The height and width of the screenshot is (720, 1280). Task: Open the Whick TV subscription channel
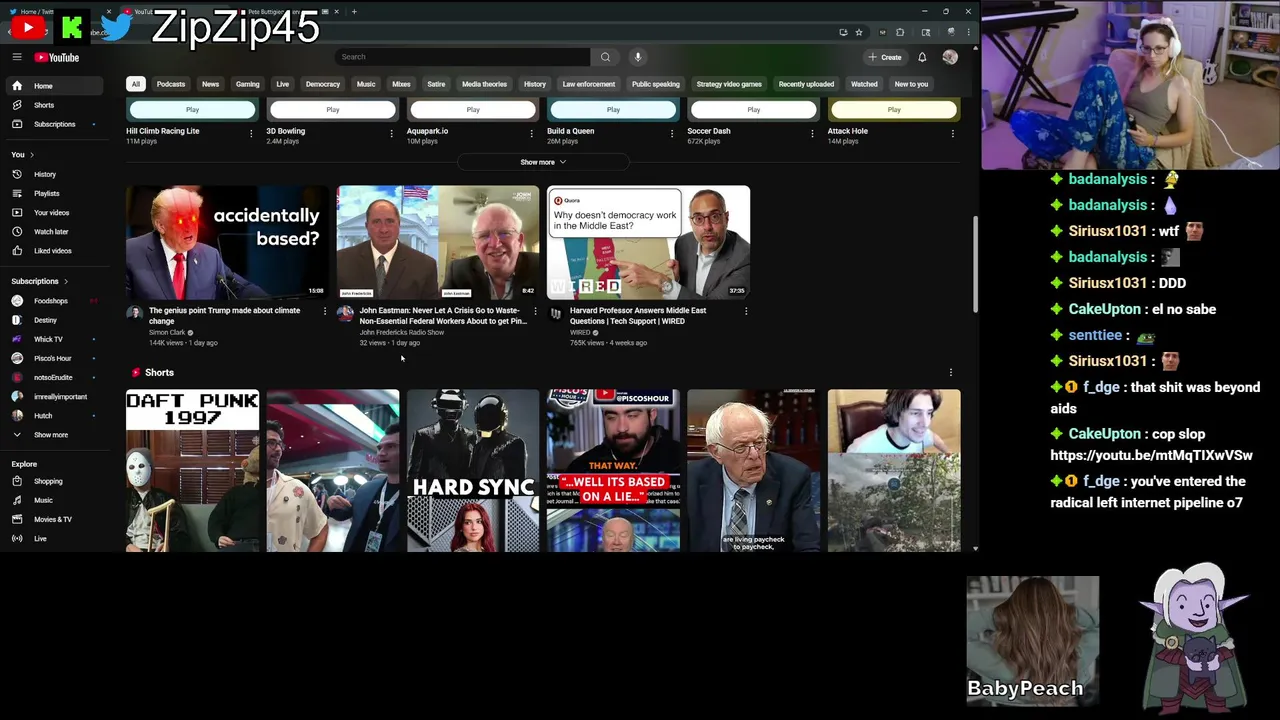click(56, 339)
